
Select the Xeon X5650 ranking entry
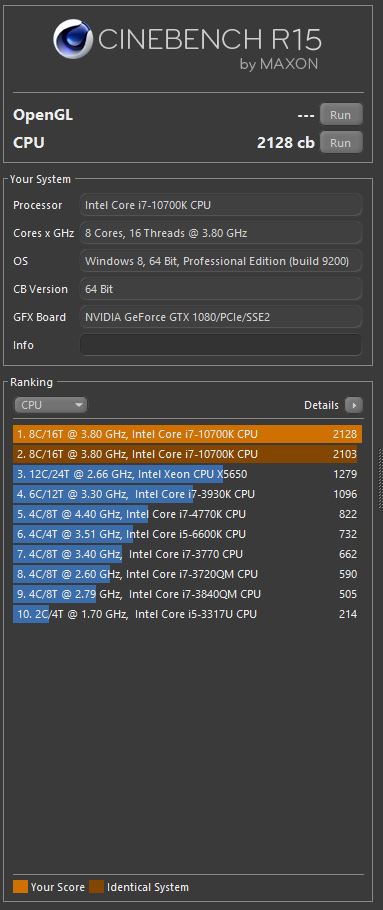pos(187,474)
